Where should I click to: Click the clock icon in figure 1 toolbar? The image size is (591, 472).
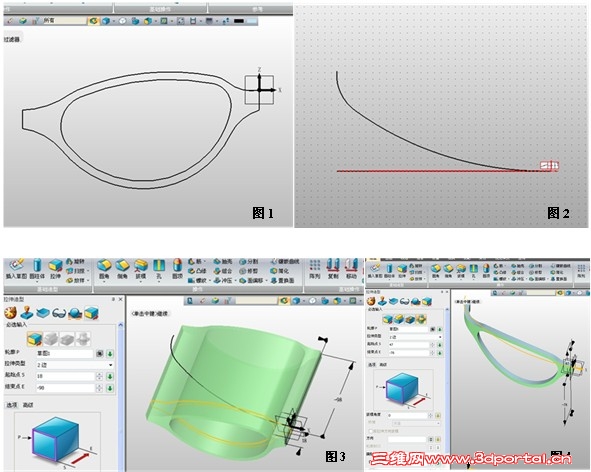point(122,21)
